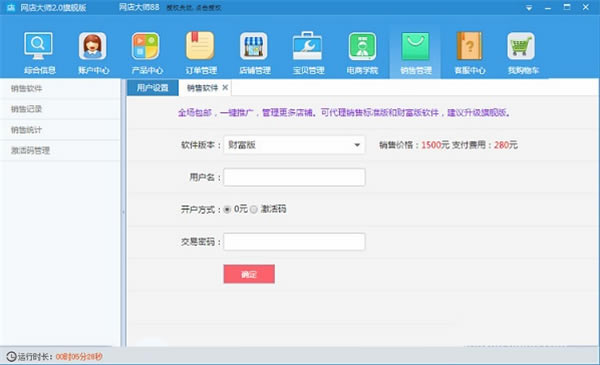Open the 电商学院 icon
Image resolution: width=600 pixels, height=365 pixels.
(x=362, y=46)
